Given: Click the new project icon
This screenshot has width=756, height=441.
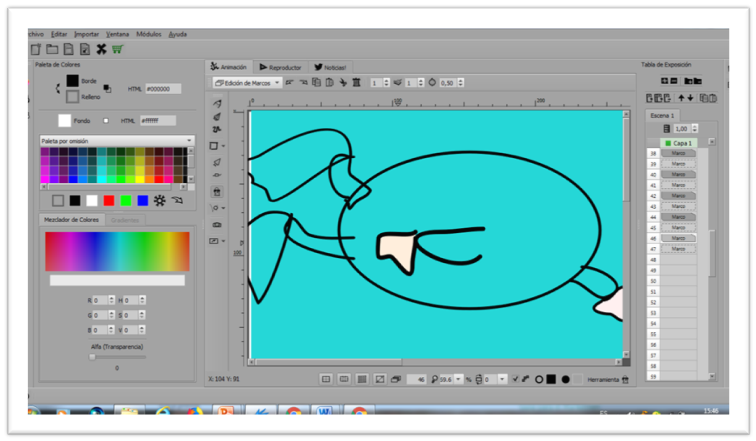Looking at the screenshot, I should coord(36,49).
